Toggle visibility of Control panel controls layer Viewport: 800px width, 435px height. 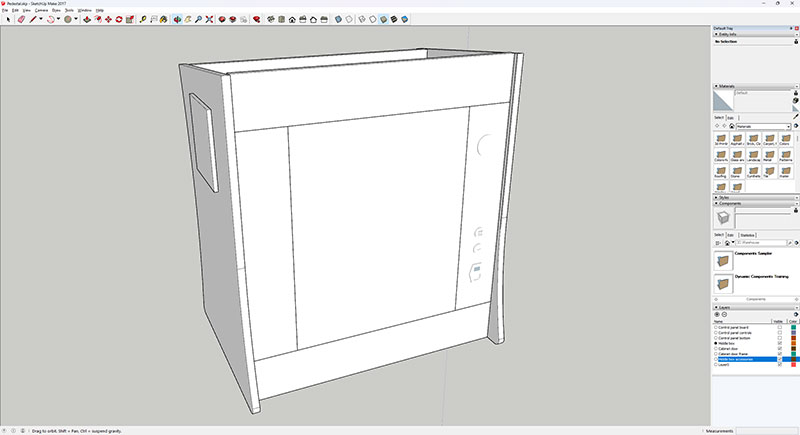click(780, 332)
